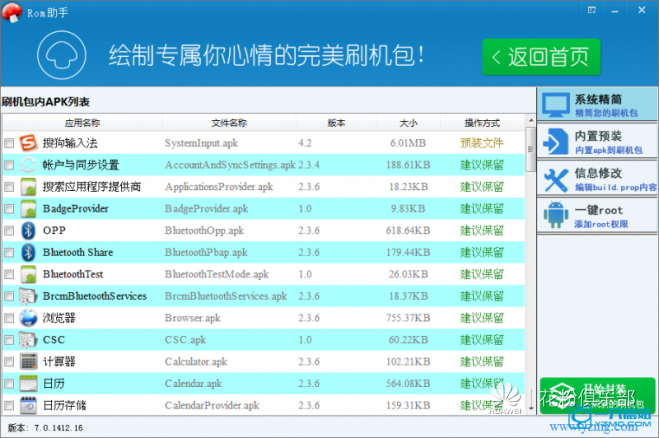Click the 预装文件 label for 搜狗输入法

click(482, 143)
